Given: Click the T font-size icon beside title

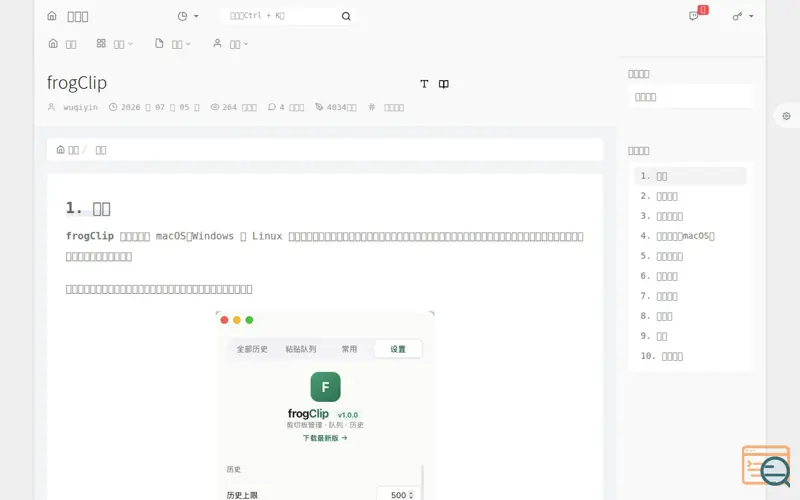Looking at the screenshot, I should (424, 84).
